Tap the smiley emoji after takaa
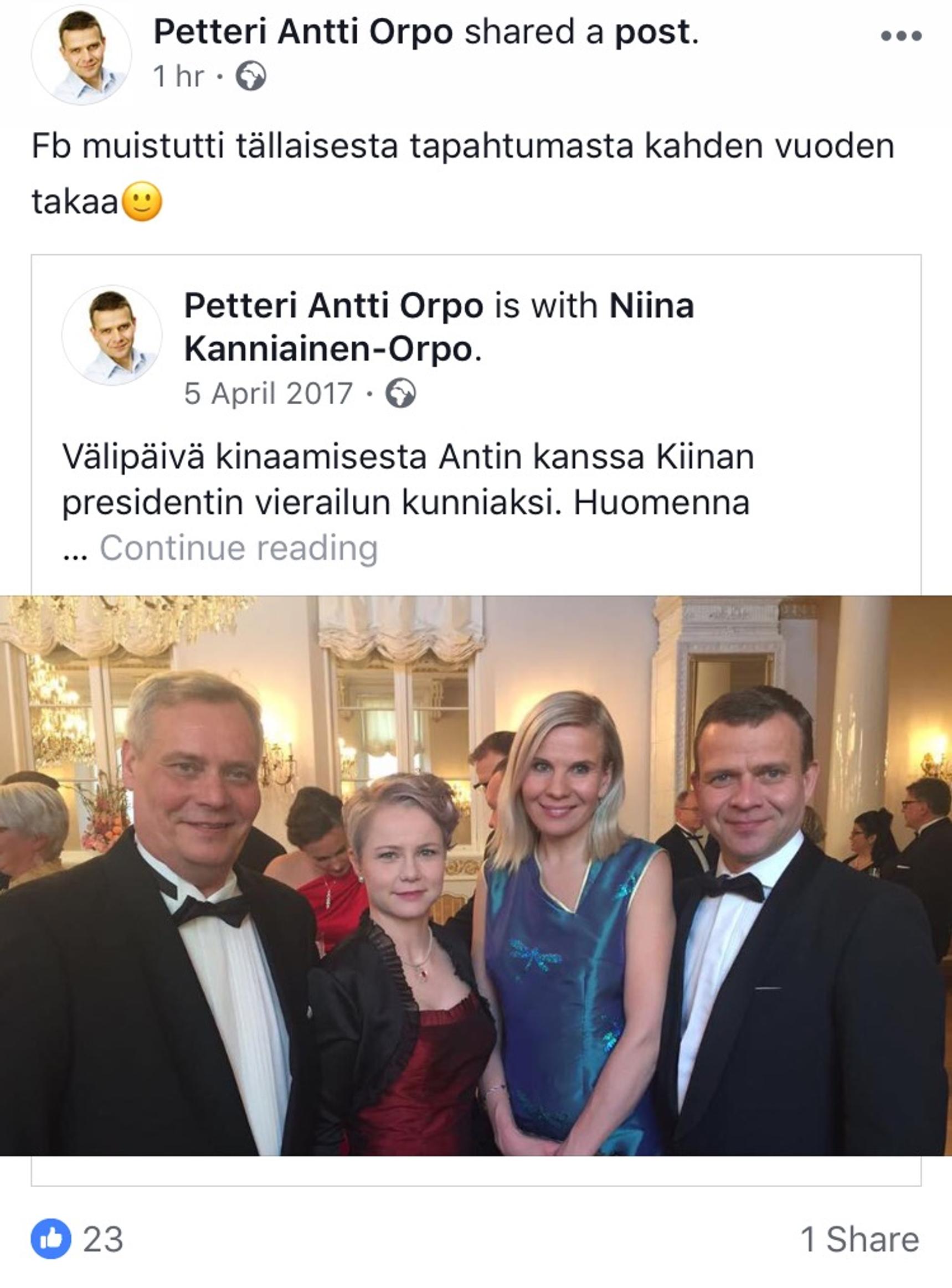This screenshot has width=952, height=1288. [143, 202]
